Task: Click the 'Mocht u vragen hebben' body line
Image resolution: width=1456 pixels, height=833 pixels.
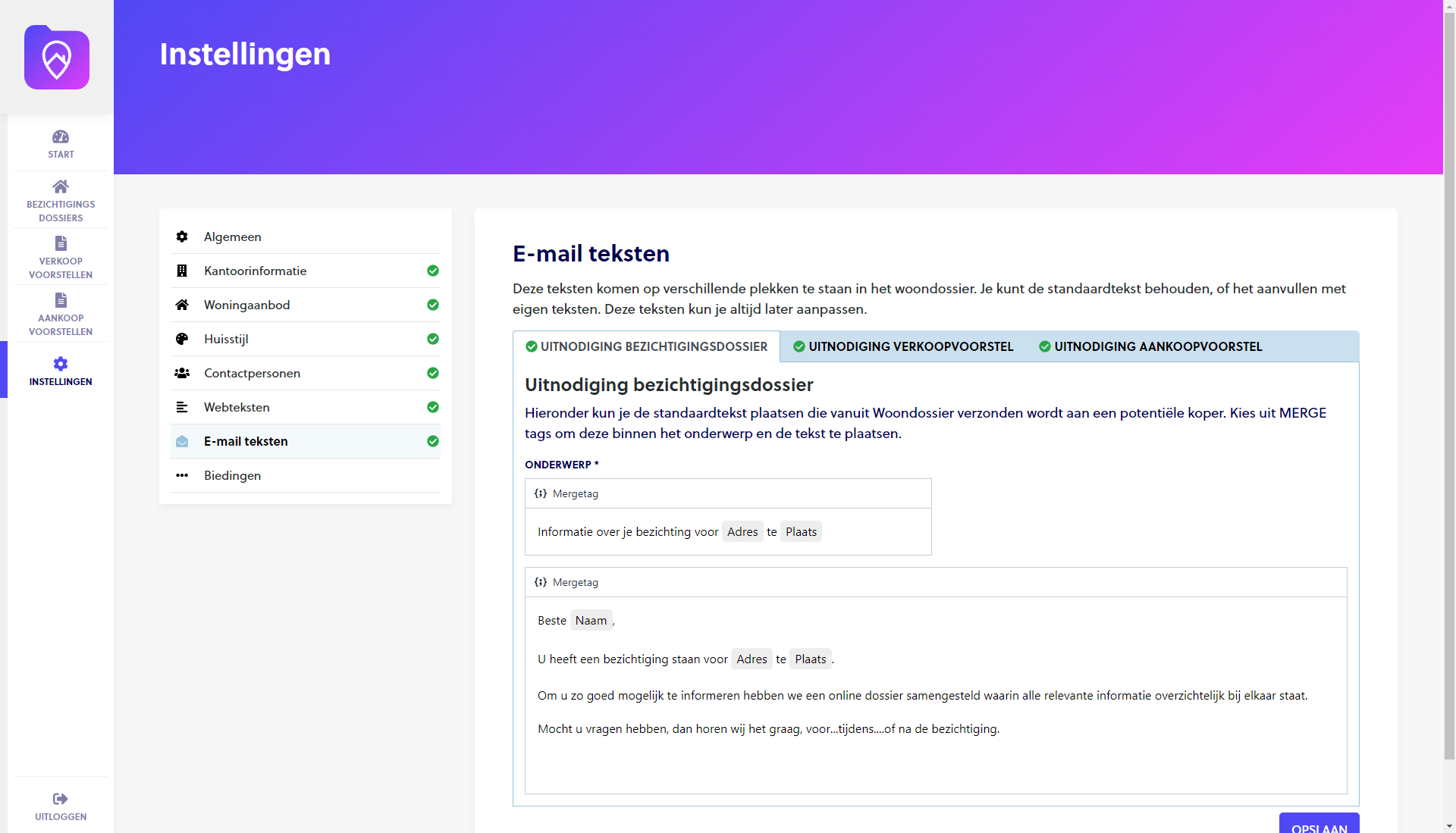Action: click(x=768, y=728)
